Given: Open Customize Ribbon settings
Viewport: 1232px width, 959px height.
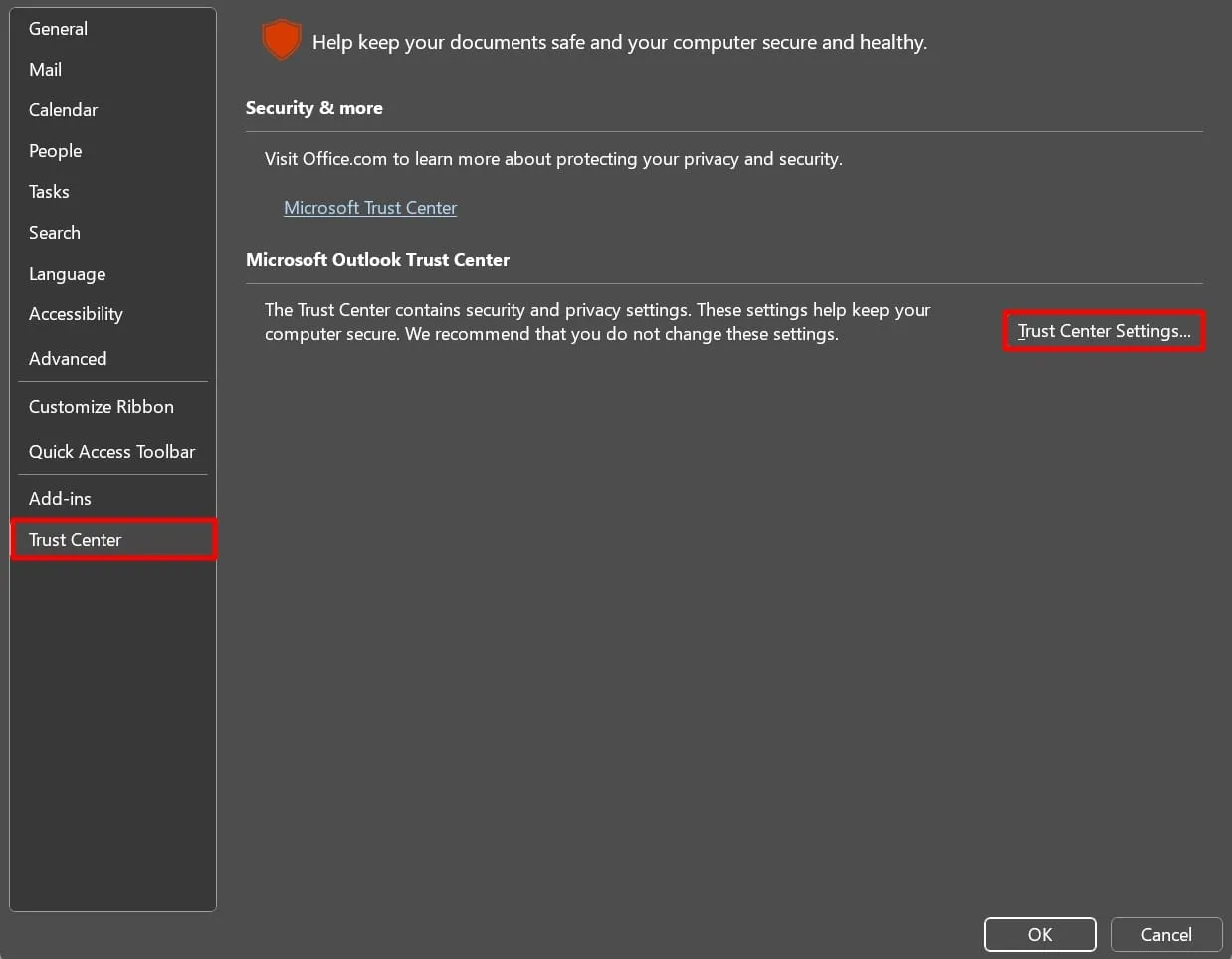Looking at the screenshot, I should [x=101, y=406].
